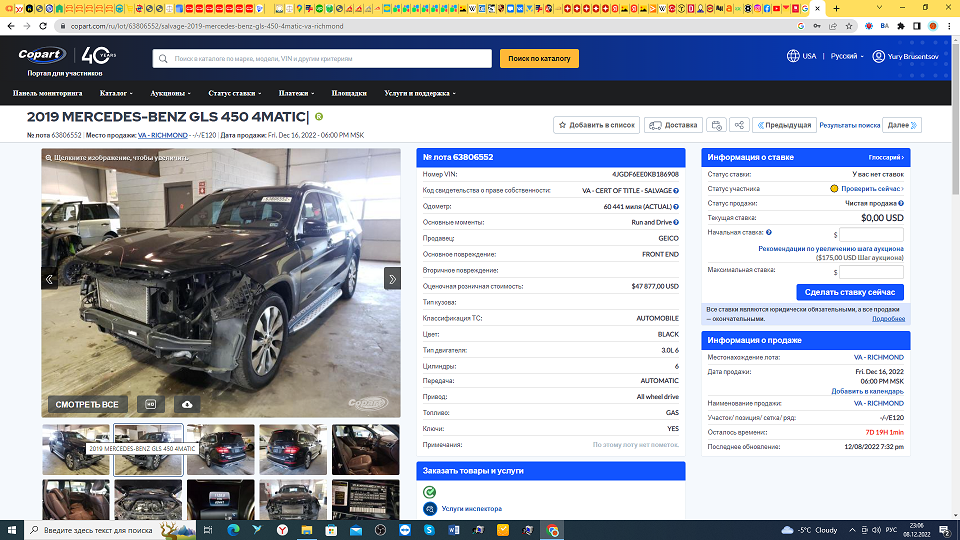Screen dimensions: 960x540
Task: Open Yandex browser from taskbar
Action: pyautogui.click(x=282, y=530)
